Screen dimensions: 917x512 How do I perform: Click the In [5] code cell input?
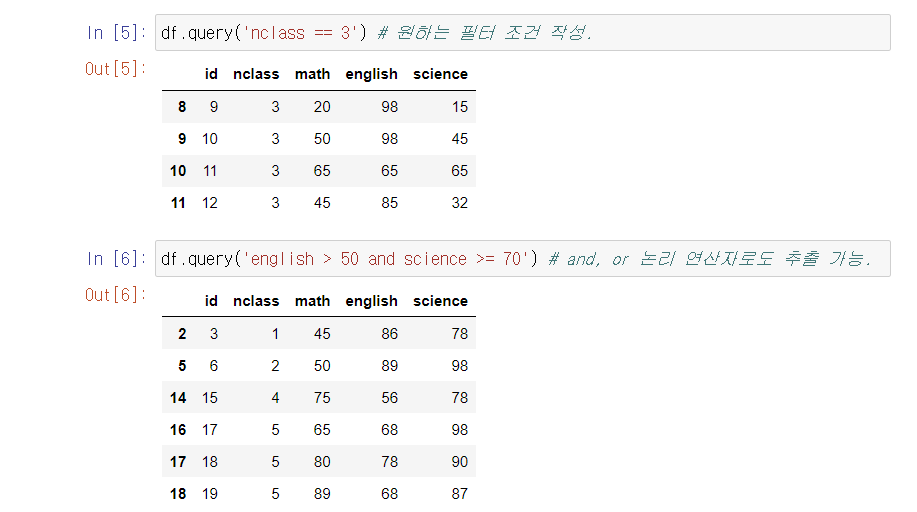[x=522, y=33]
